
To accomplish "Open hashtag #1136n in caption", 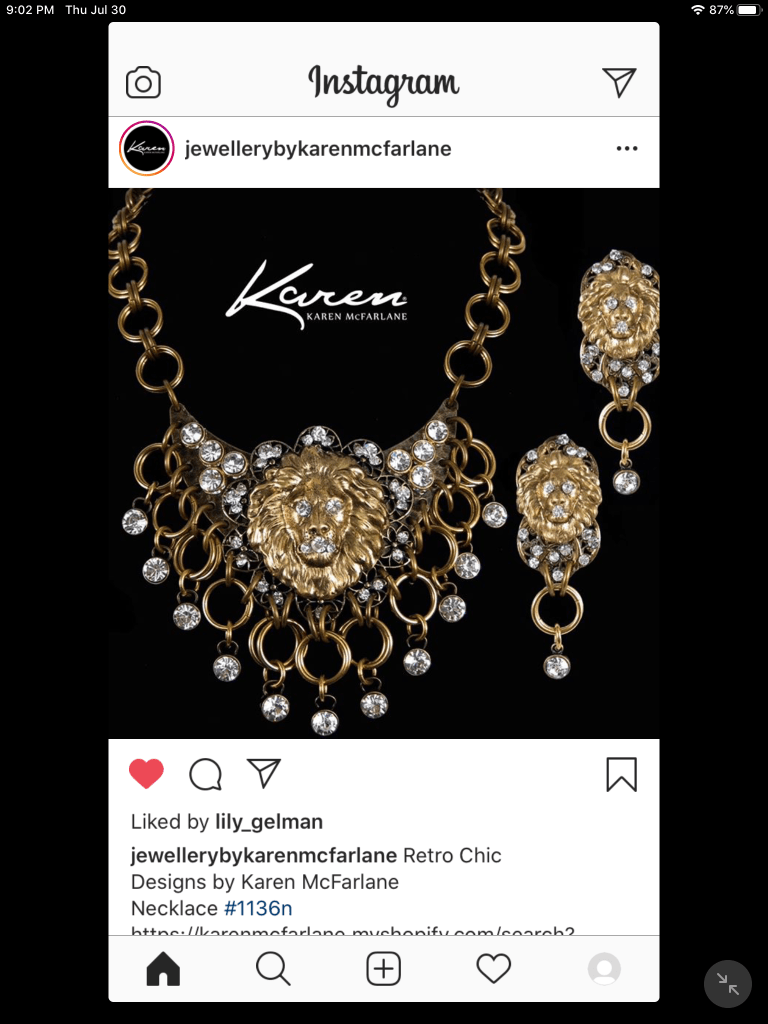I will (258, 908).
